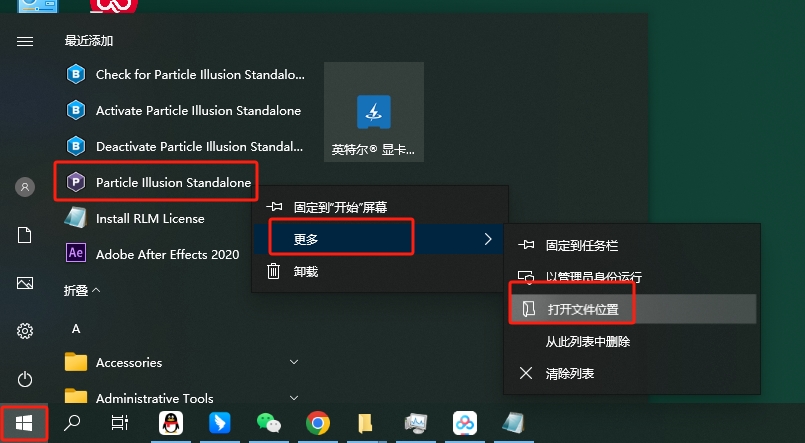Open Check for Particle Illusion Standalone entry
The width and height of the screenshot is (805, 443).
point(185,74)
